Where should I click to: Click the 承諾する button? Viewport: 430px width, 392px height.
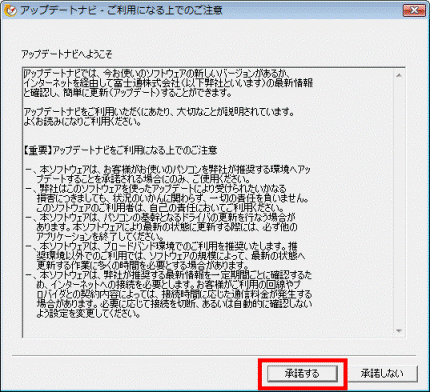pos(302,374)
